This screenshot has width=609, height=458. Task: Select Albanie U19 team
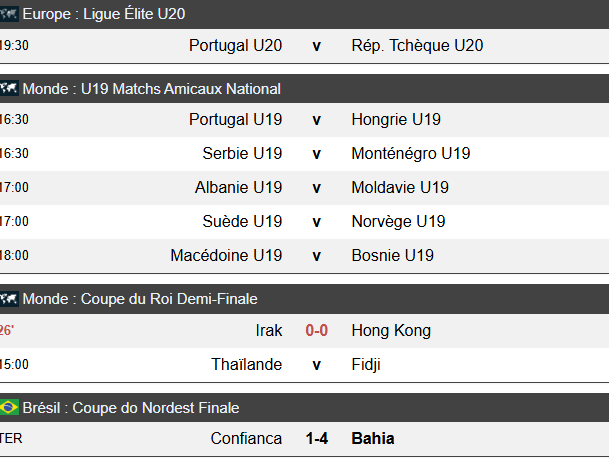click(x=239, y=188)
